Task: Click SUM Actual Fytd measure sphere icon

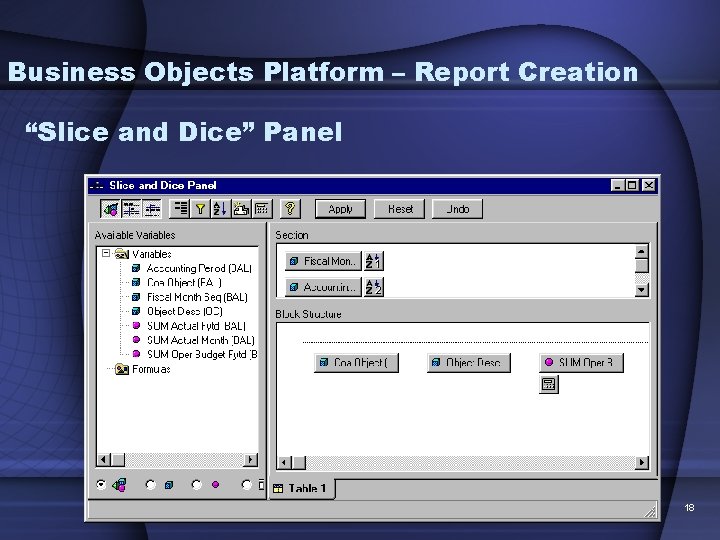Action: click(x=136, y=326)
